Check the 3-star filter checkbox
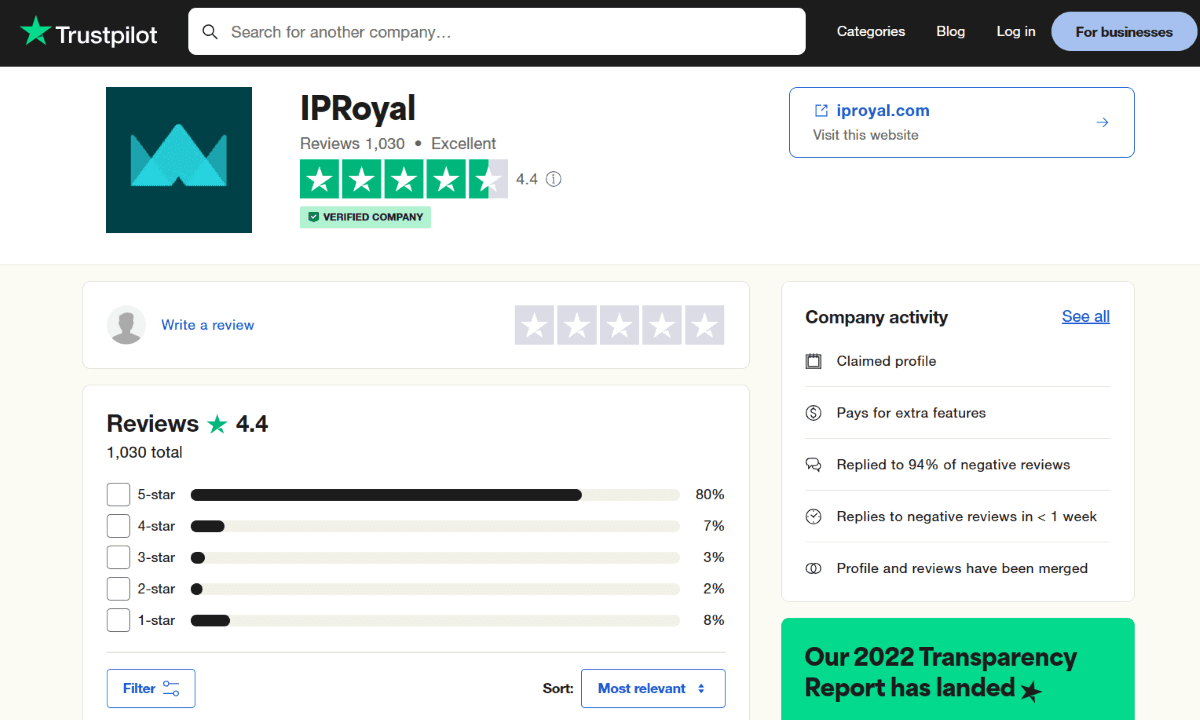Screen dimensions: 1200x720 coord(118,557)
